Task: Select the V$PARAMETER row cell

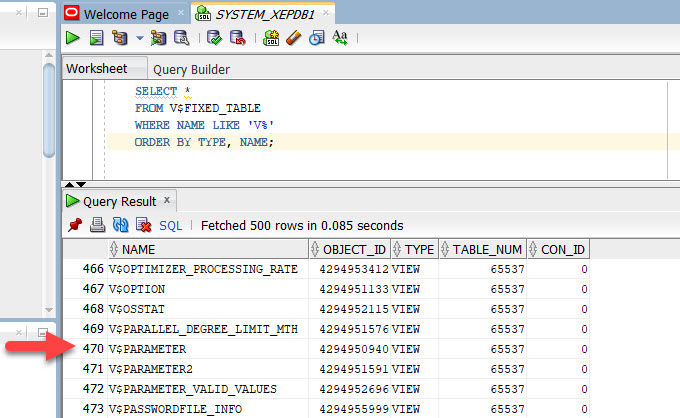Action: pyautogui.click(x=208, y=349)
